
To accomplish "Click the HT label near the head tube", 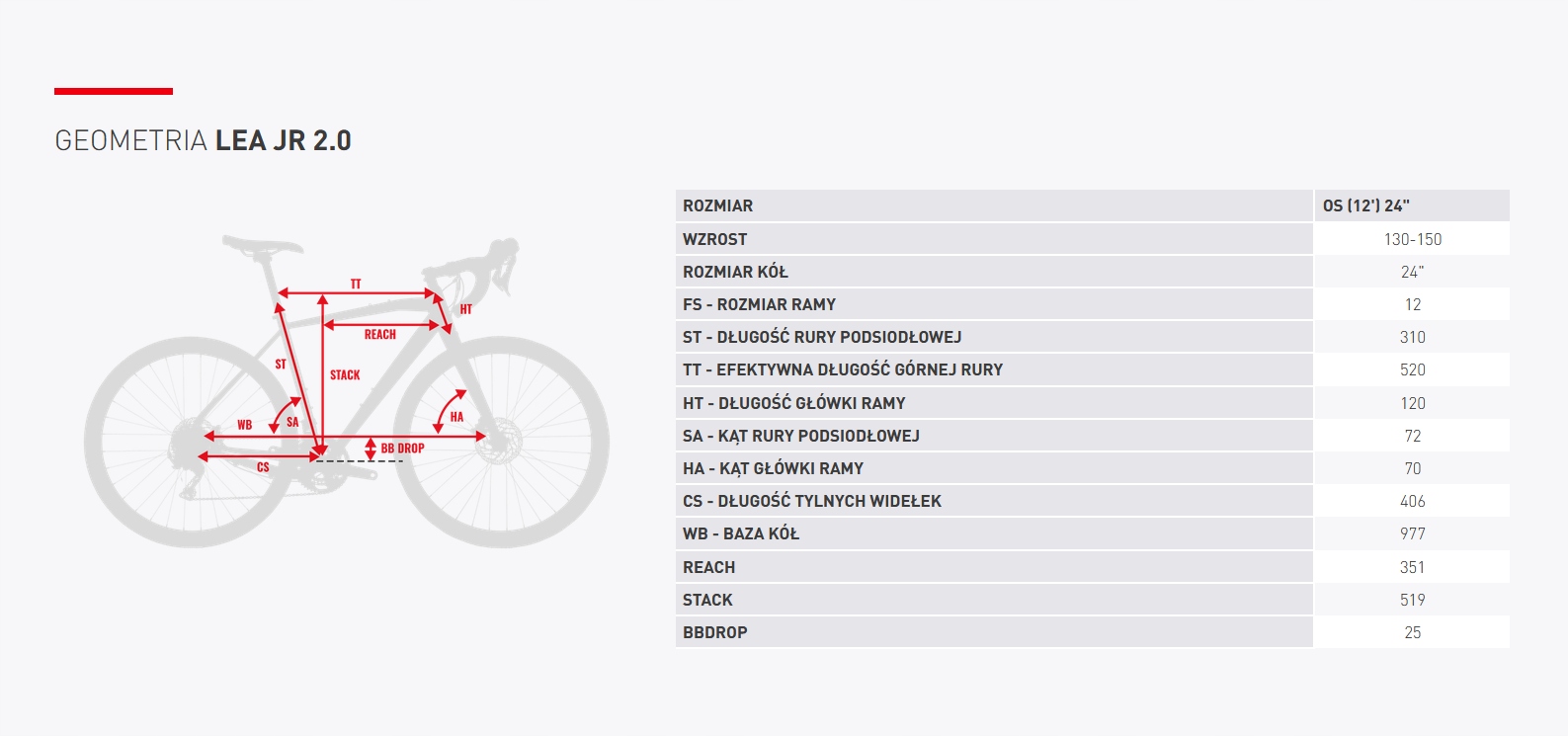I will click(x=466, y=309).
